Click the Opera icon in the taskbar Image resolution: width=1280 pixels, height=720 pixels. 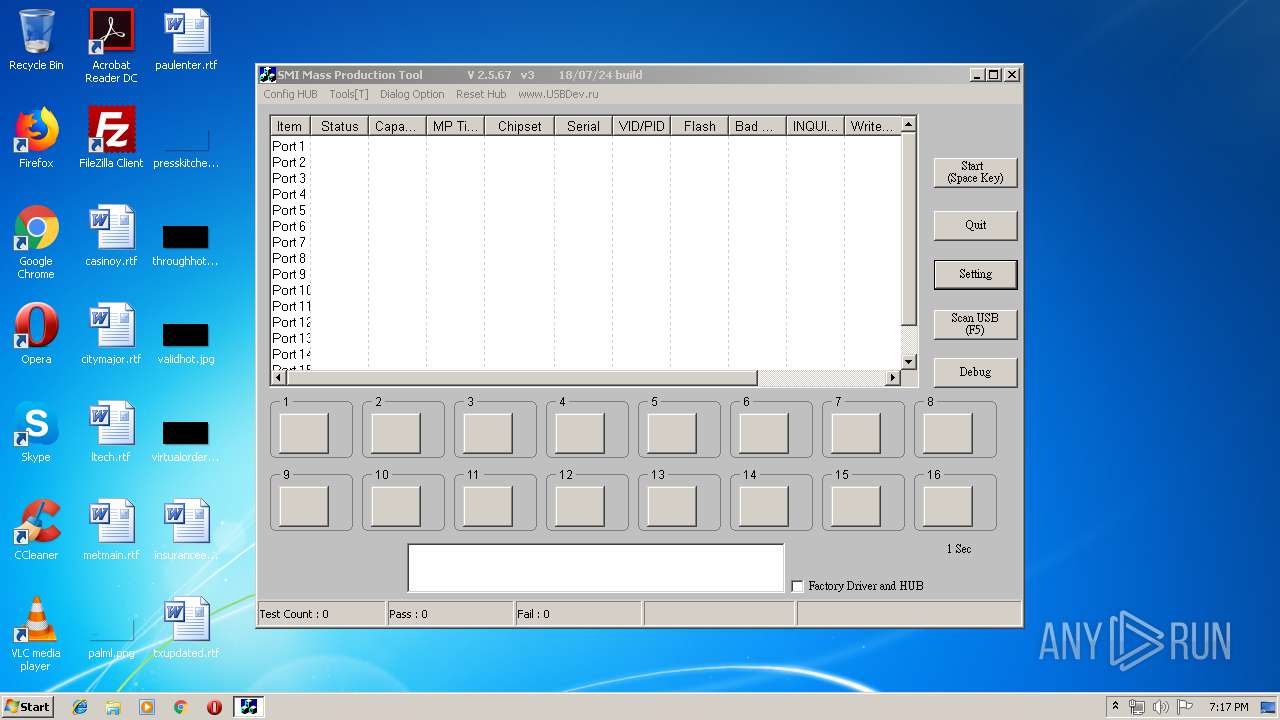214,707
